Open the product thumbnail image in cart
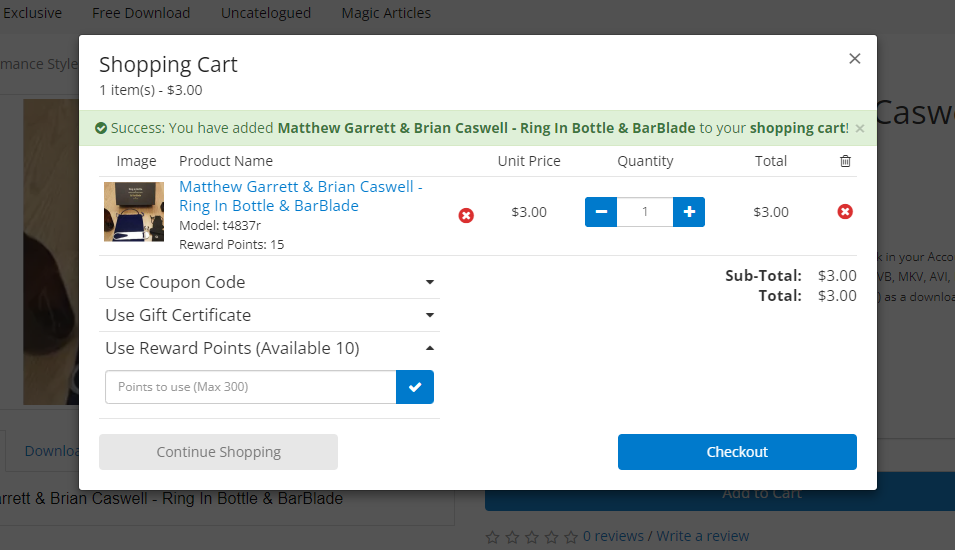The height and width of the screenshot is (550, 955). (134, 212)
